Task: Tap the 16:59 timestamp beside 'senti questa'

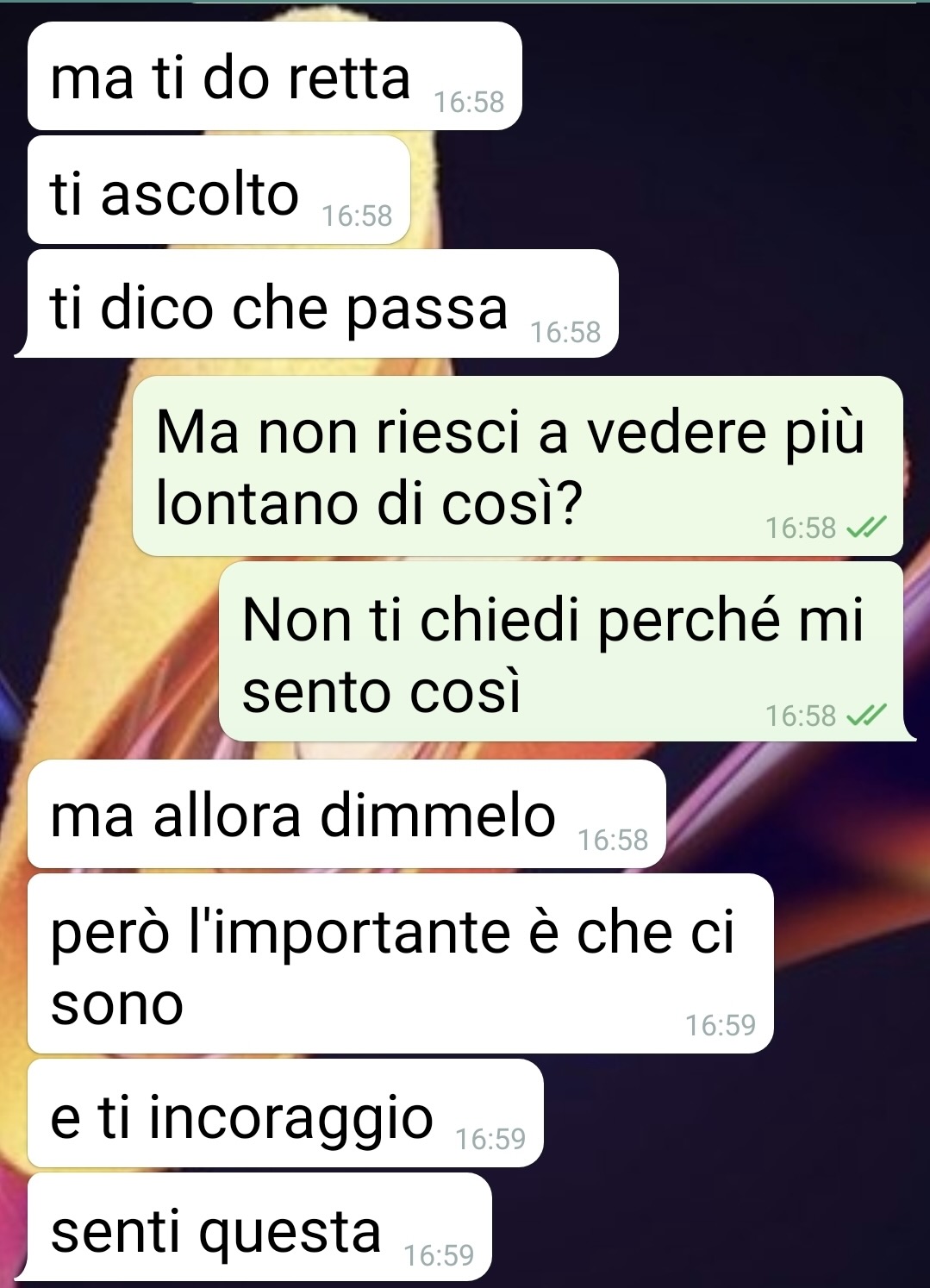Action: [439, 1255]
